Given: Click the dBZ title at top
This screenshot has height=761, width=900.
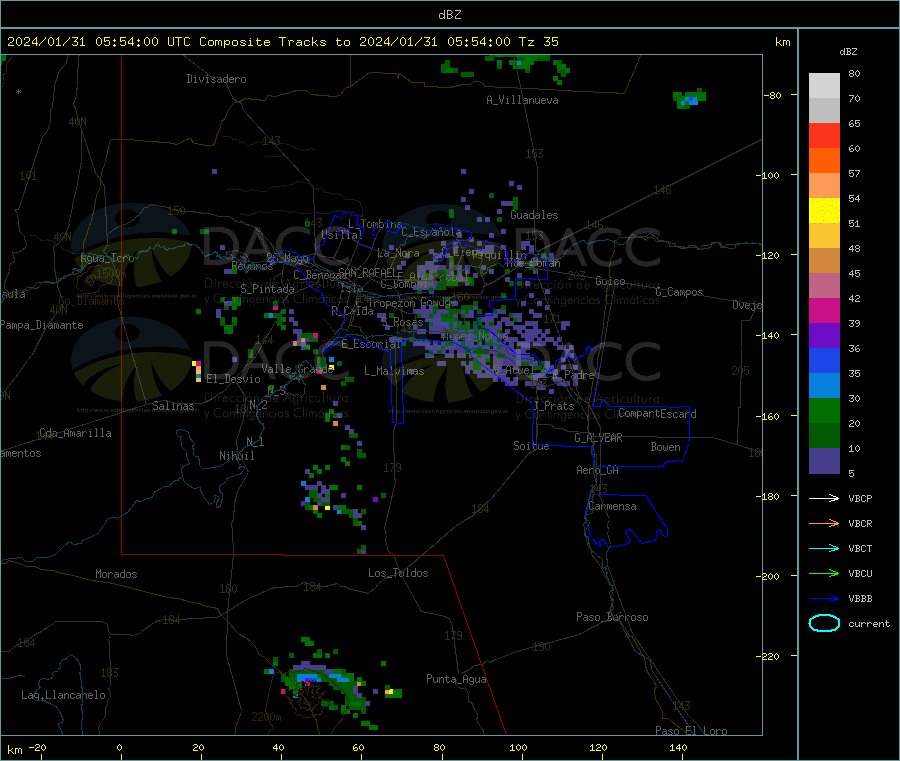Looking at the screenshot, I should pos(449,15).
